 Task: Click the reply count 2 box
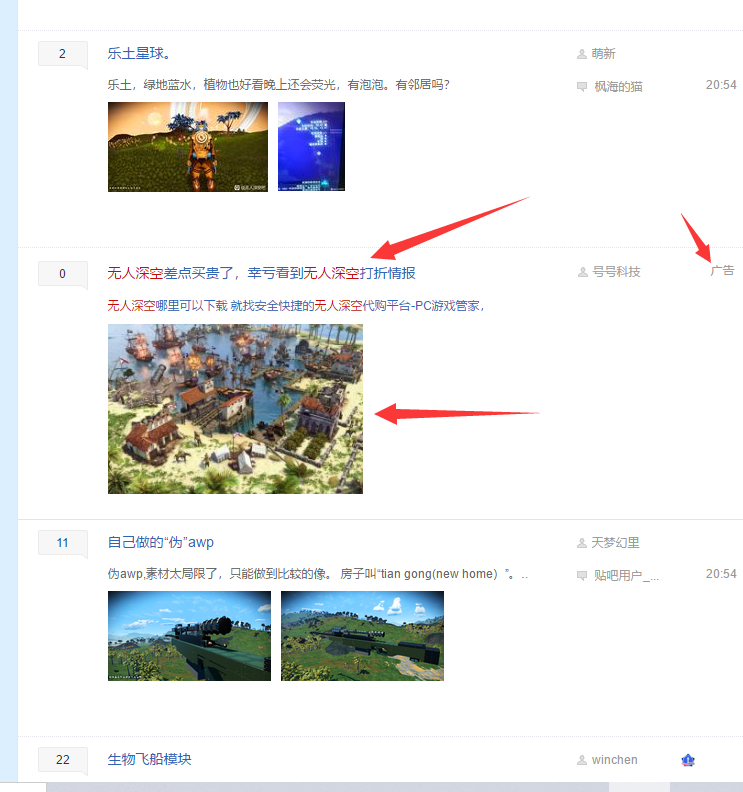[x=63, y=54]
